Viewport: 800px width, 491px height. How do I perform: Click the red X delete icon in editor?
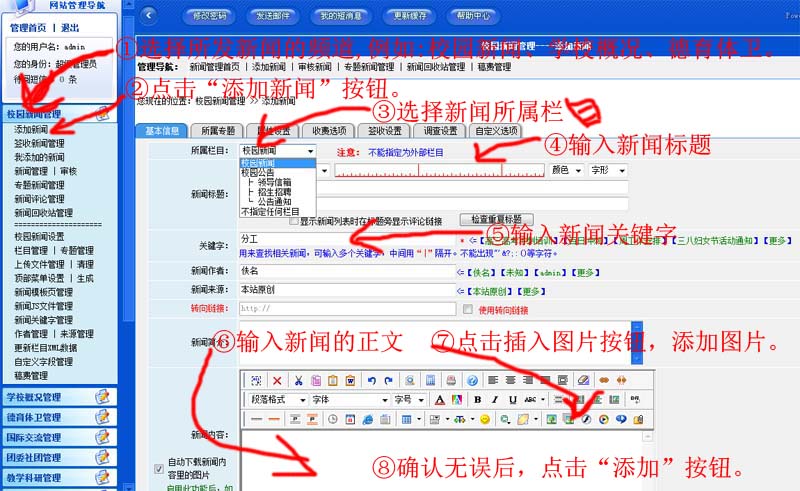(276, 381)
